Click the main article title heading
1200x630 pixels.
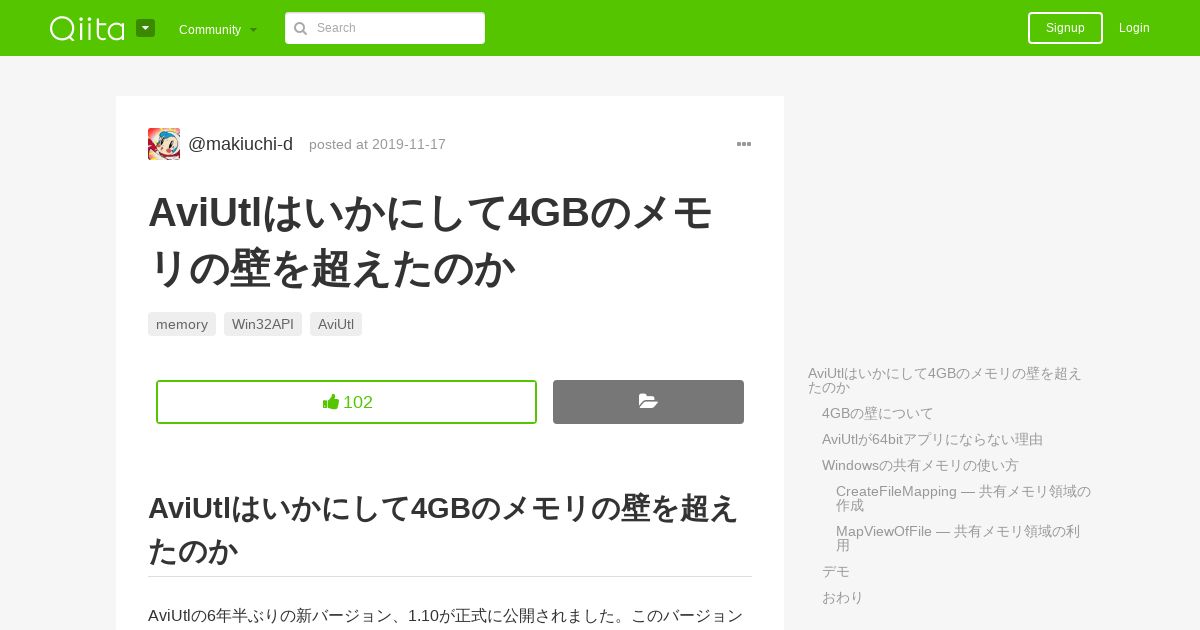coord(431,240)
